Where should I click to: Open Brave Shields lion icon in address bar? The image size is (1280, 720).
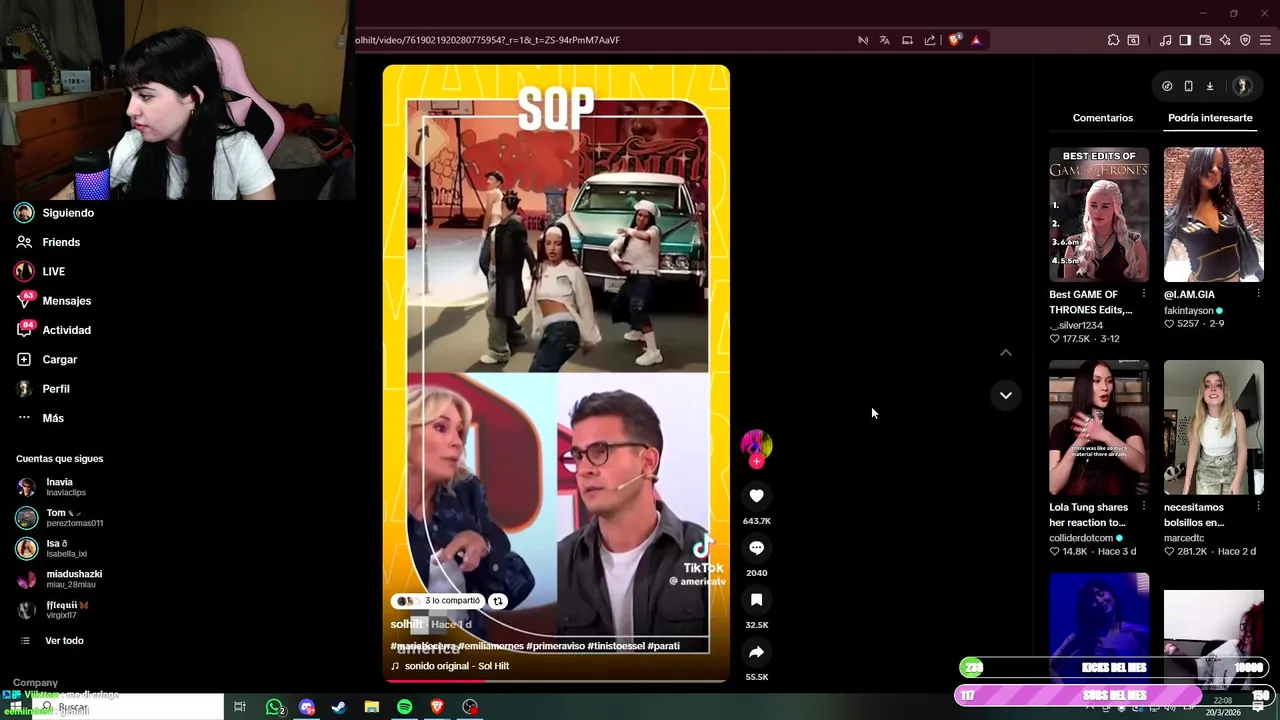click(x=955, y=40)
